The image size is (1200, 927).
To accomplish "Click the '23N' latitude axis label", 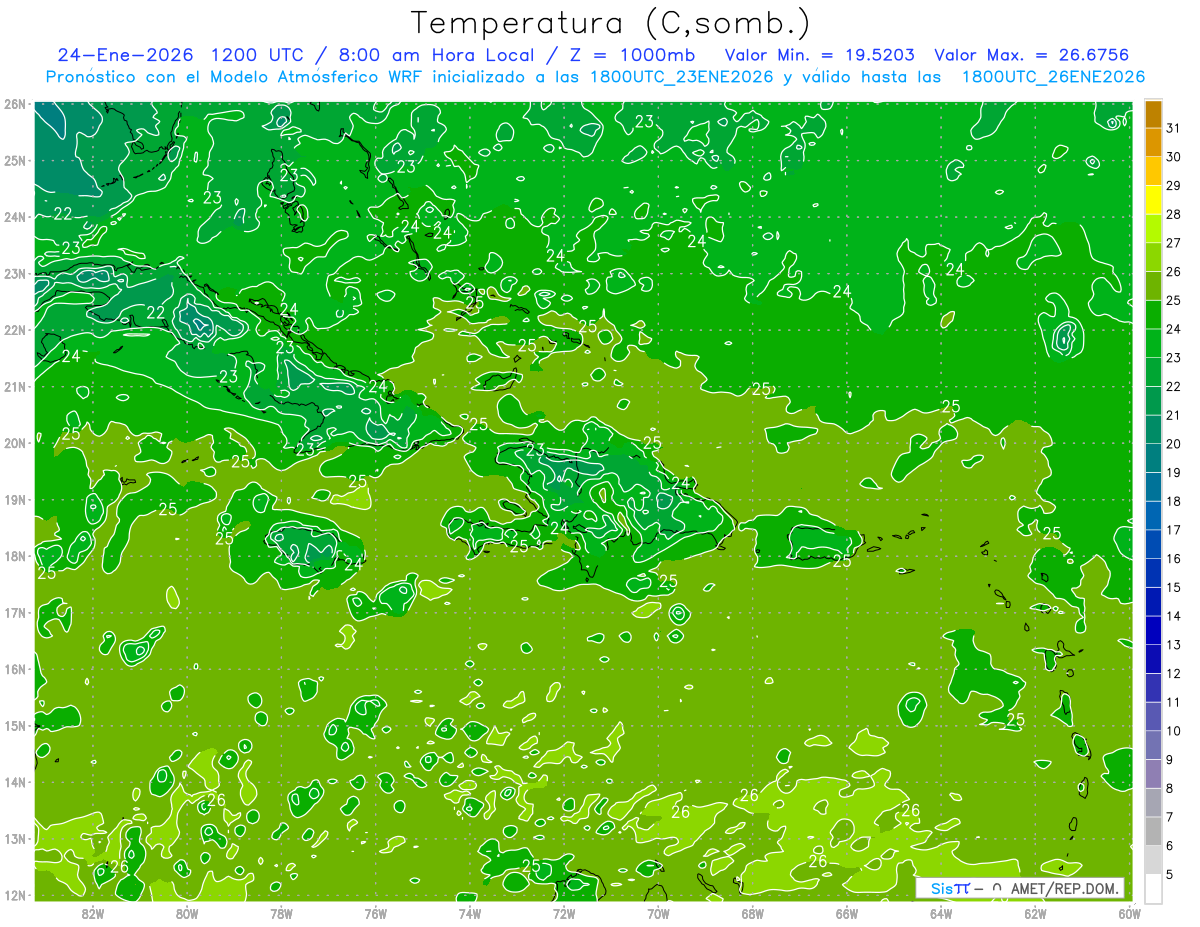I will [x=15, y=274].
